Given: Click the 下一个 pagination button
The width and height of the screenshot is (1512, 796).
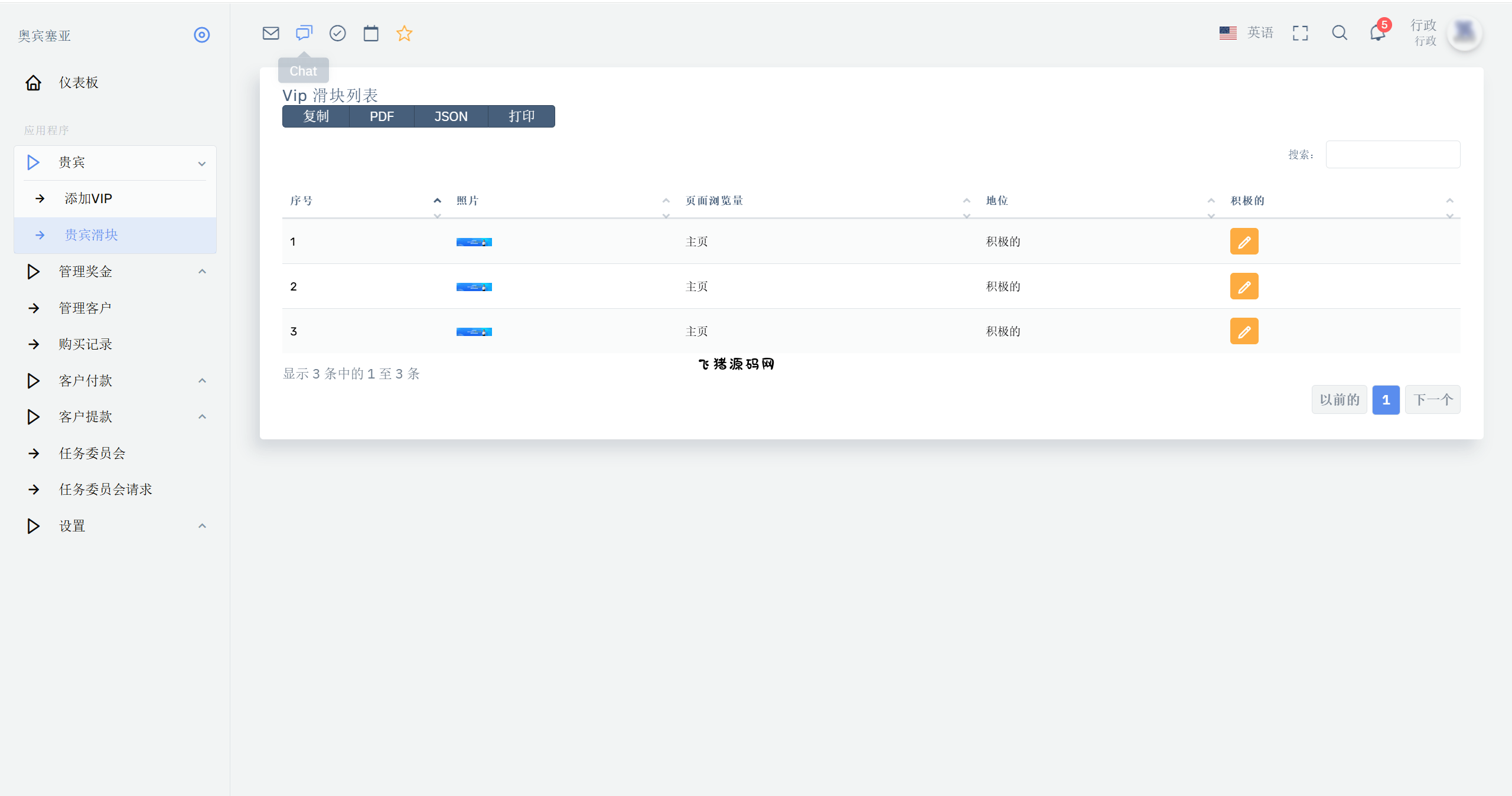Looking at the screenshot, I should point(1432,400).
